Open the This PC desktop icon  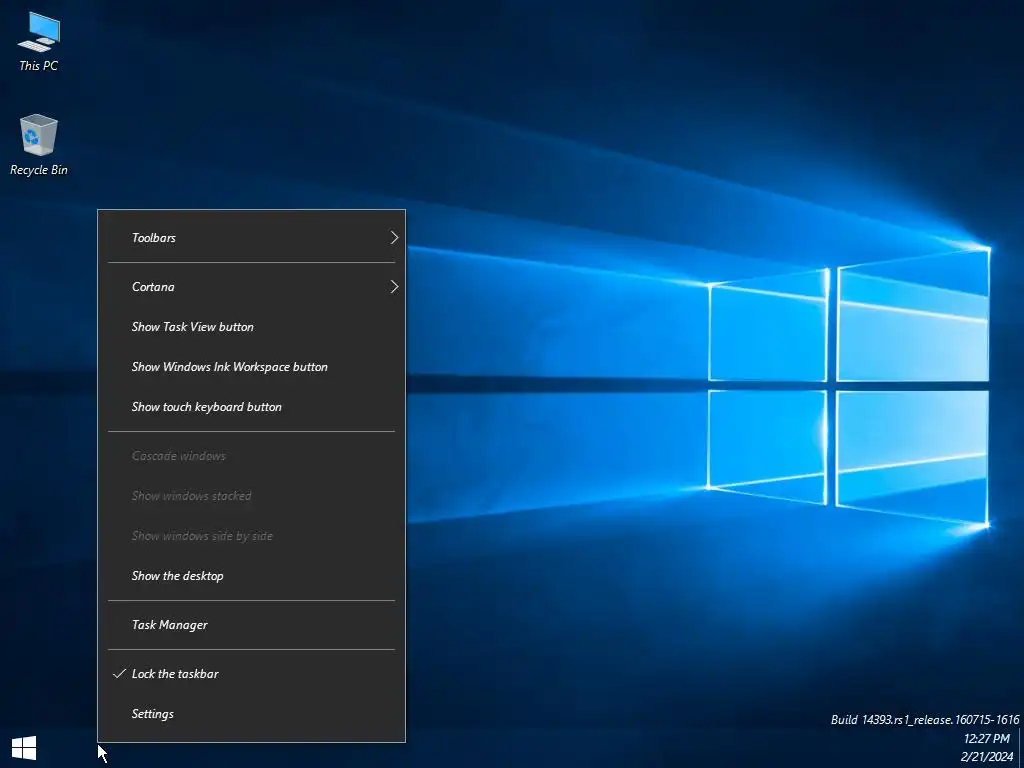(38, 41)
